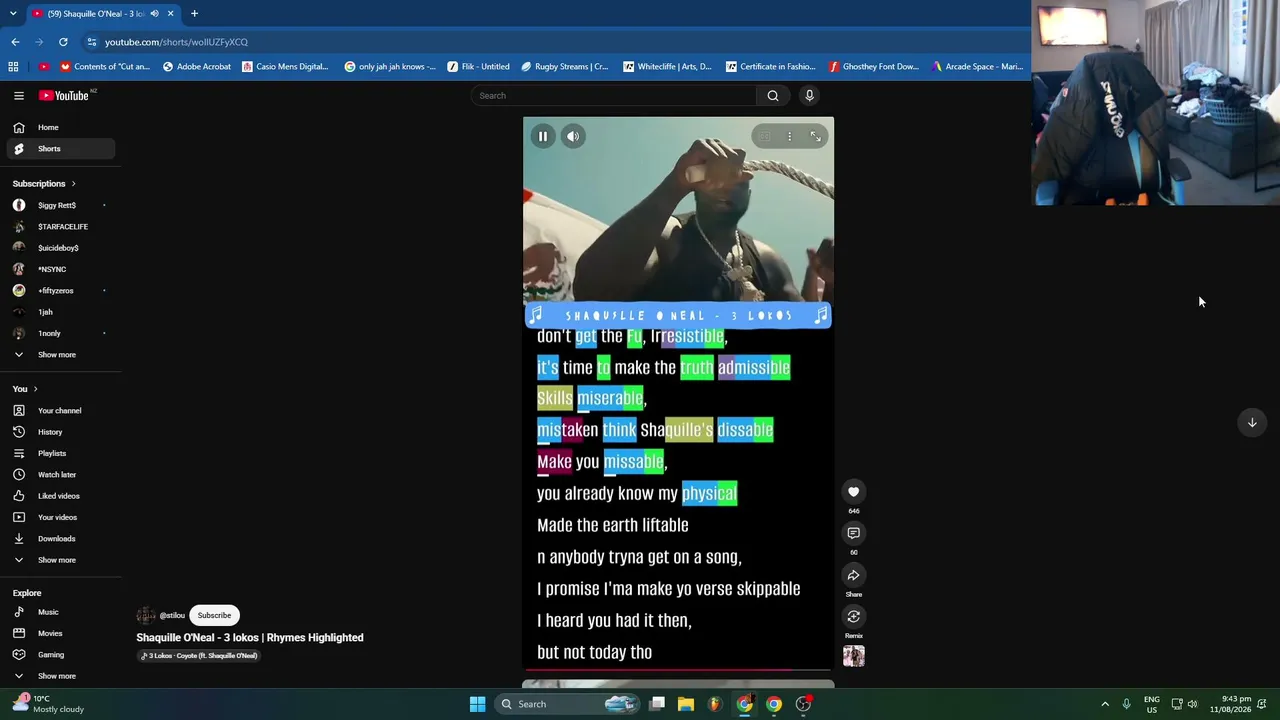Screen dimensions: 1280x720
Task: Go to the next Short with down arrow
Action: click(x=1251, y=422)
